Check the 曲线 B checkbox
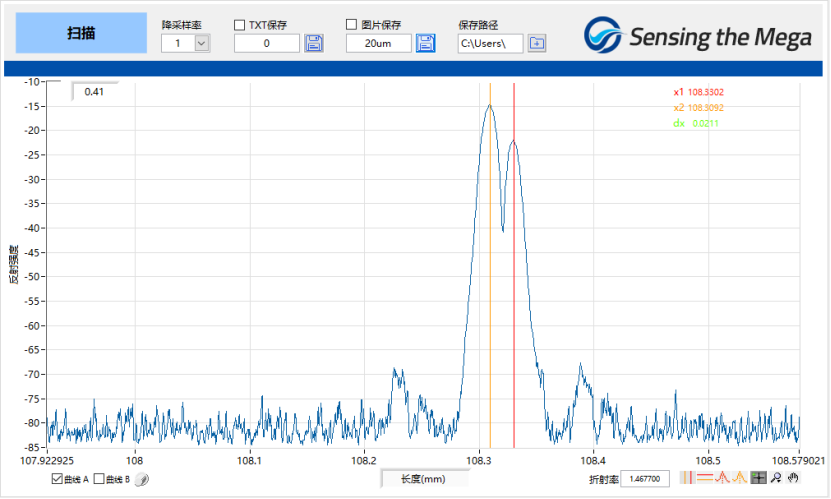831x499 pixels. (99, 479)
